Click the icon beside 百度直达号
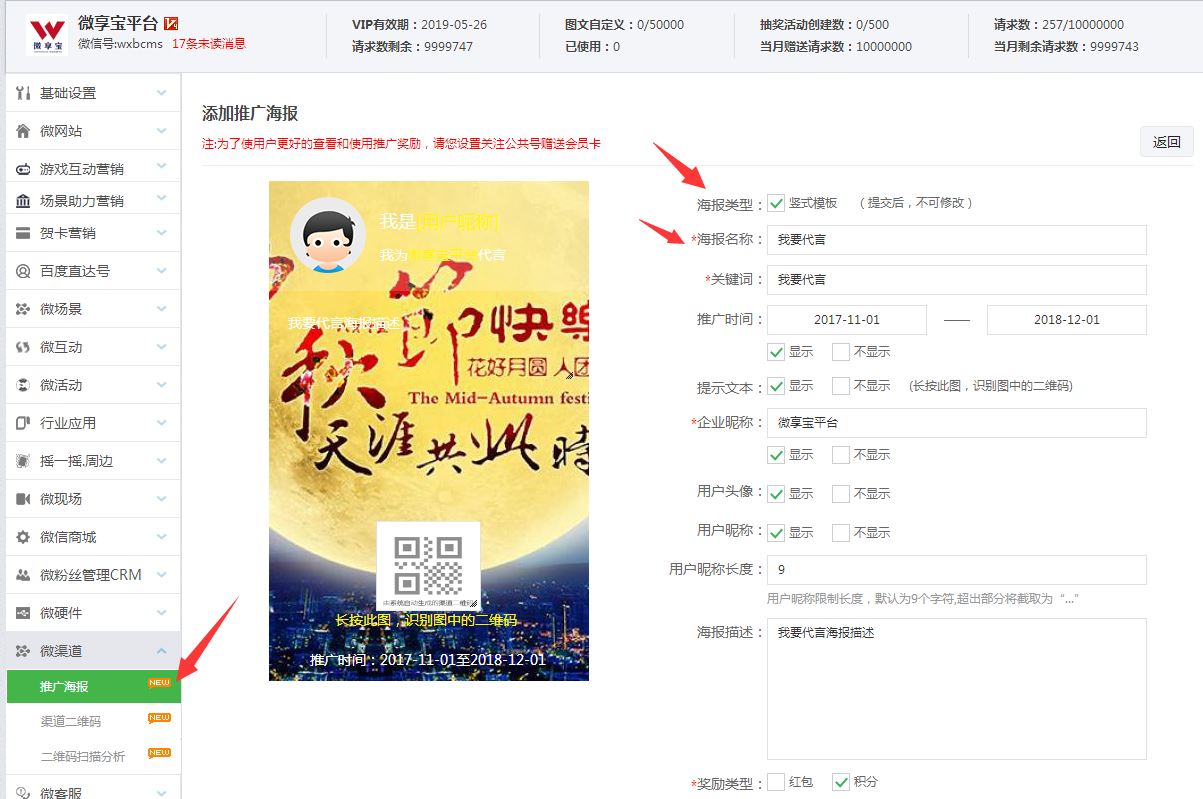 click(x=22, y=271)
